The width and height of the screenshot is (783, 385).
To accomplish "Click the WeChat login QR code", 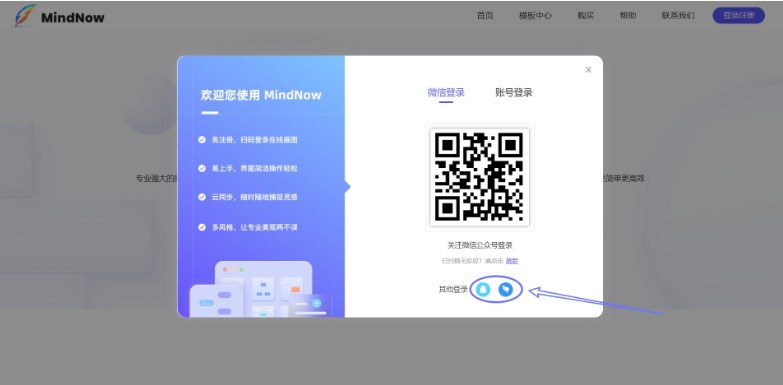I will point(479,177).
